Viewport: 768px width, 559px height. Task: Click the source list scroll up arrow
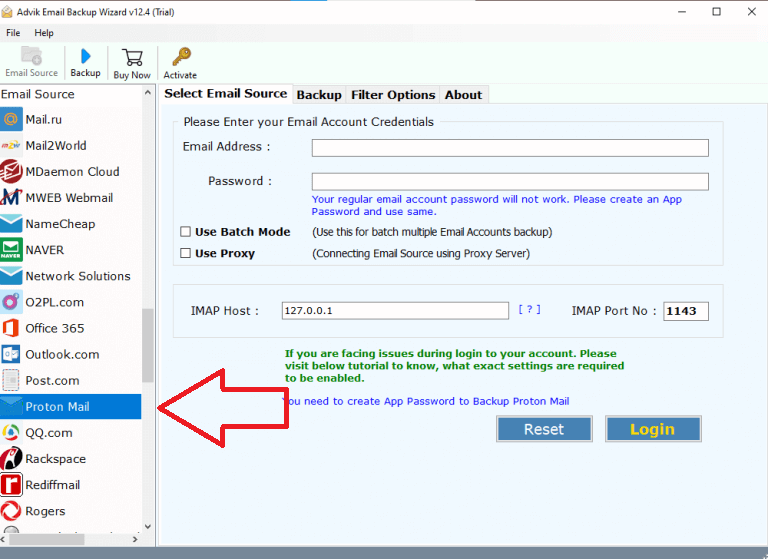[148, 93]
